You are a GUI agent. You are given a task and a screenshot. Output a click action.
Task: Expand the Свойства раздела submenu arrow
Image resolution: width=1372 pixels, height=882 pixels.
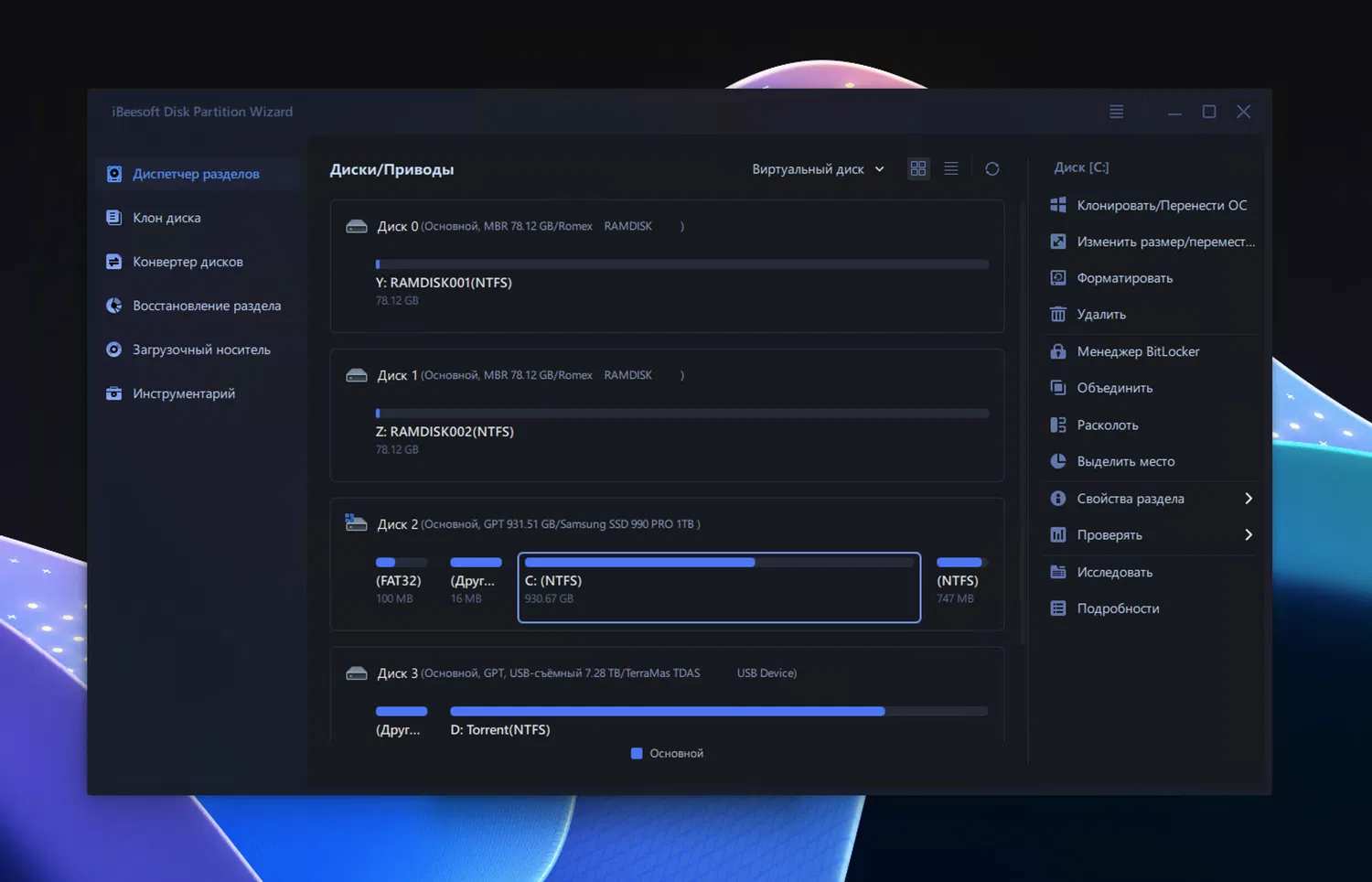coord(1249,499)
